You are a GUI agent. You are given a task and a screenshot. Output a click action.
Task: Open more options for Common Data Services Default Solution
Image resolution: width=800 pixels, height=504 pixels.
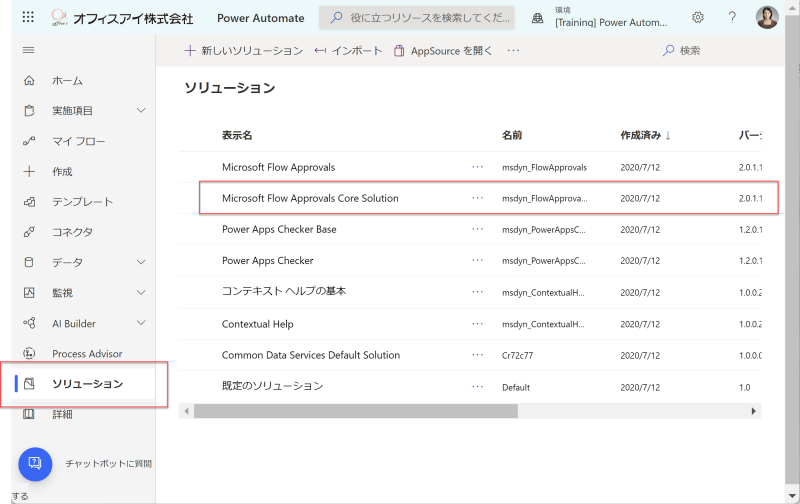[478, 355]
